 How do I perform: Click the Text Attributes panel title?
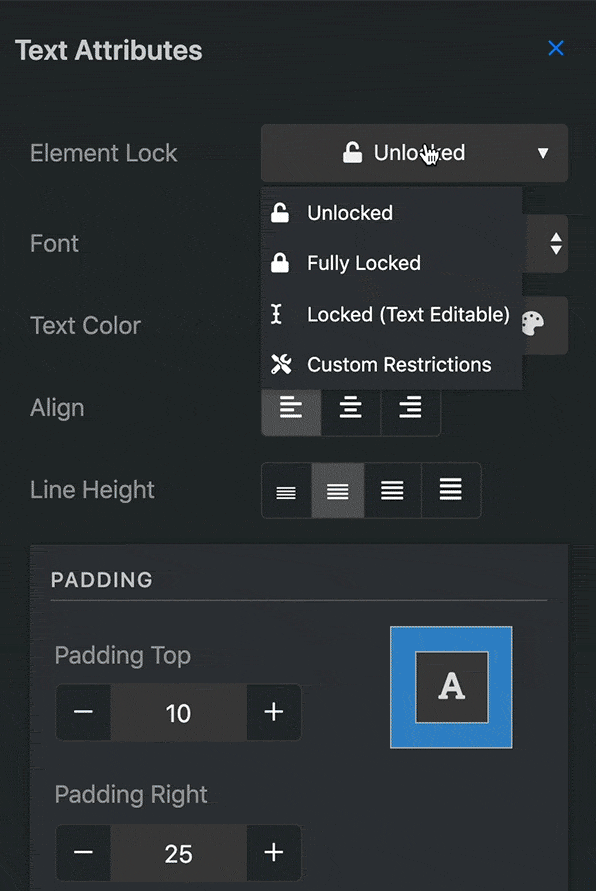click(108, 50)
